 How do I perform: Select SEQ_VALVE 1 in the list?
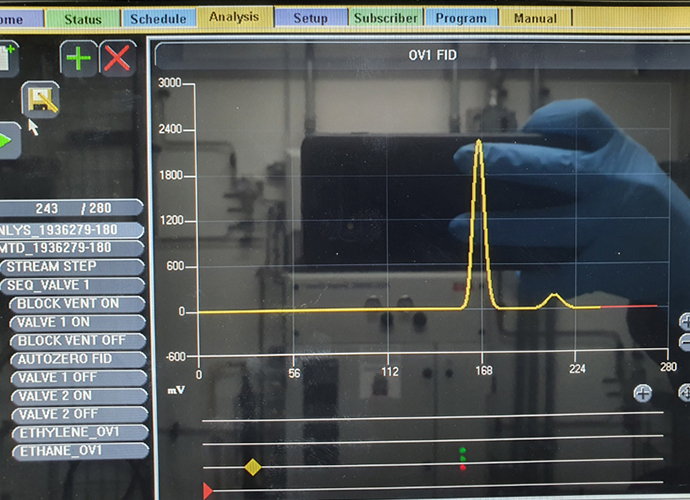(73, 285)
